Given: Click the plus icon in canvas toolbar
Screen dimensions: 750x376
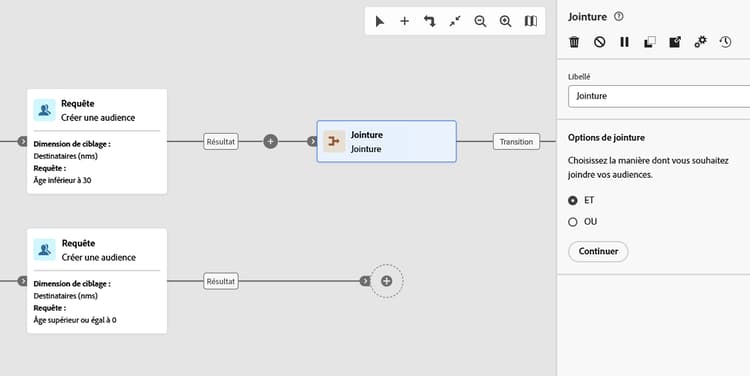Looking at the screenshot, I should pos(405,21).
